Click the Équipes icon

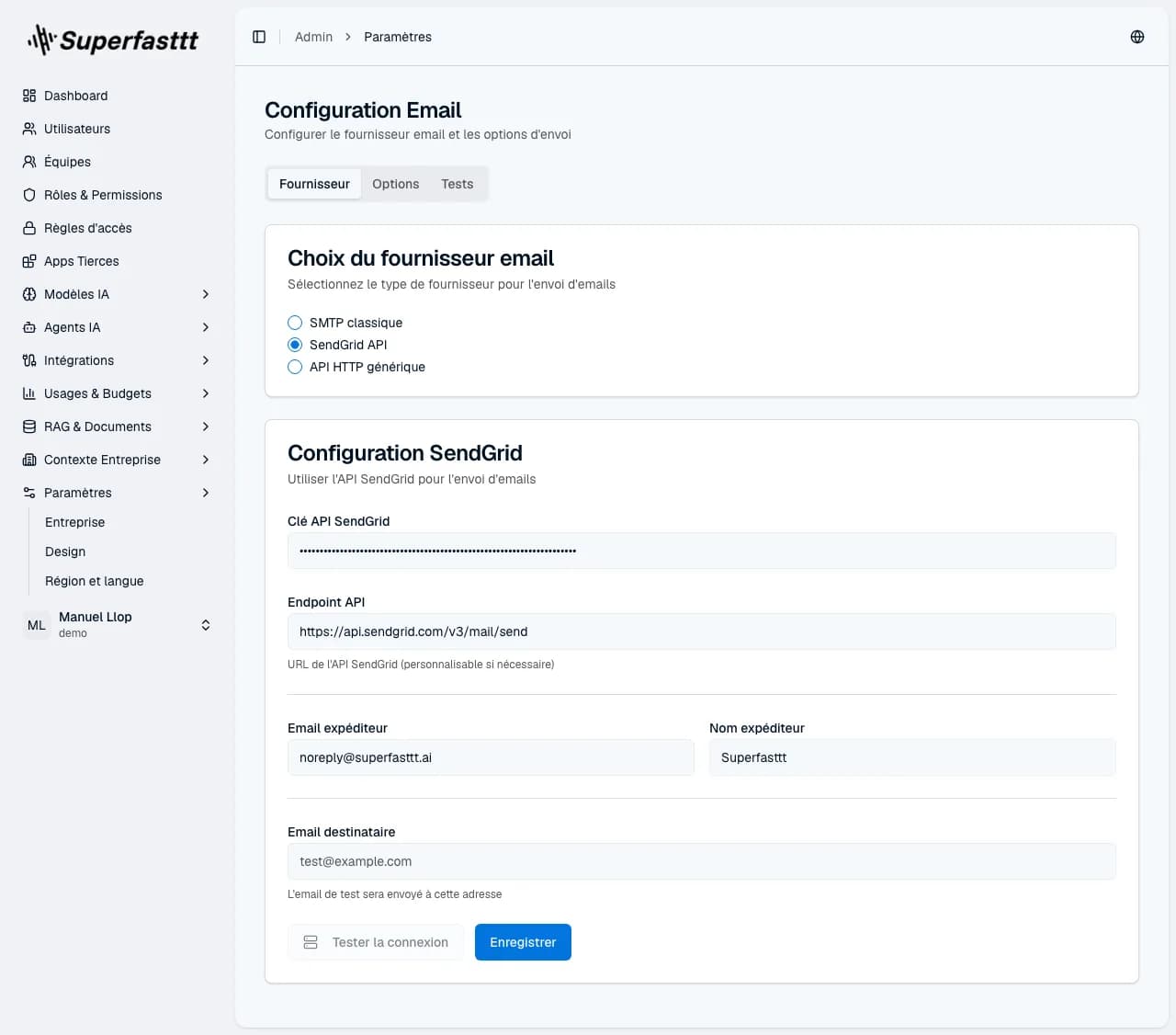[x=29, y=162]
